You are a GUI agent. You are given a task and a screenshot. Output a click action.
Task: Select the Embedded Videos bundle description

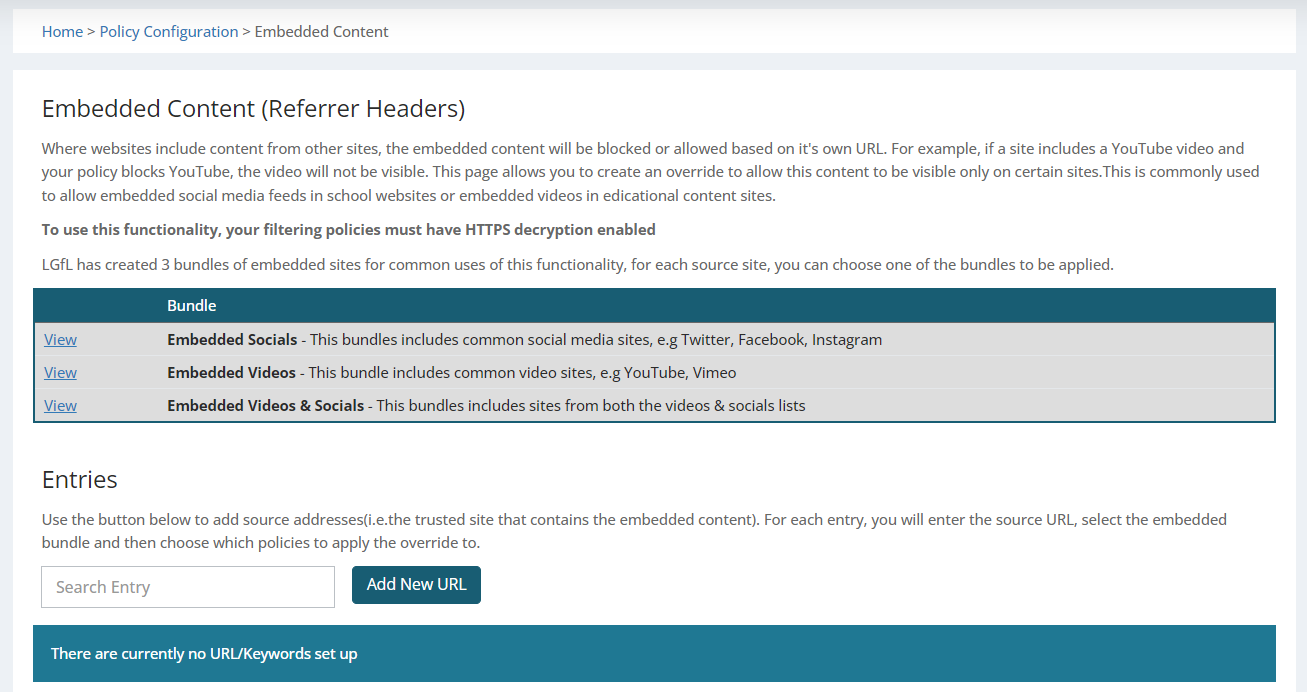tap(451, 373)
